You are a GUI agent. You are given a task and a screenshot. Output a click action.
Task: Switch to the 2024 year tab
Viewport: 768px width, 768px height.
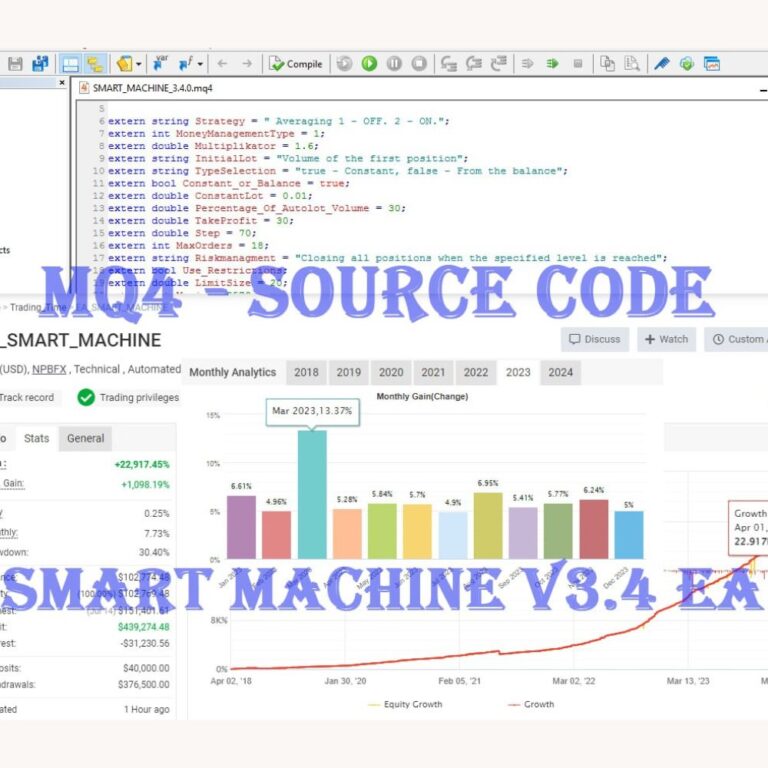click(x=561, y=372)
